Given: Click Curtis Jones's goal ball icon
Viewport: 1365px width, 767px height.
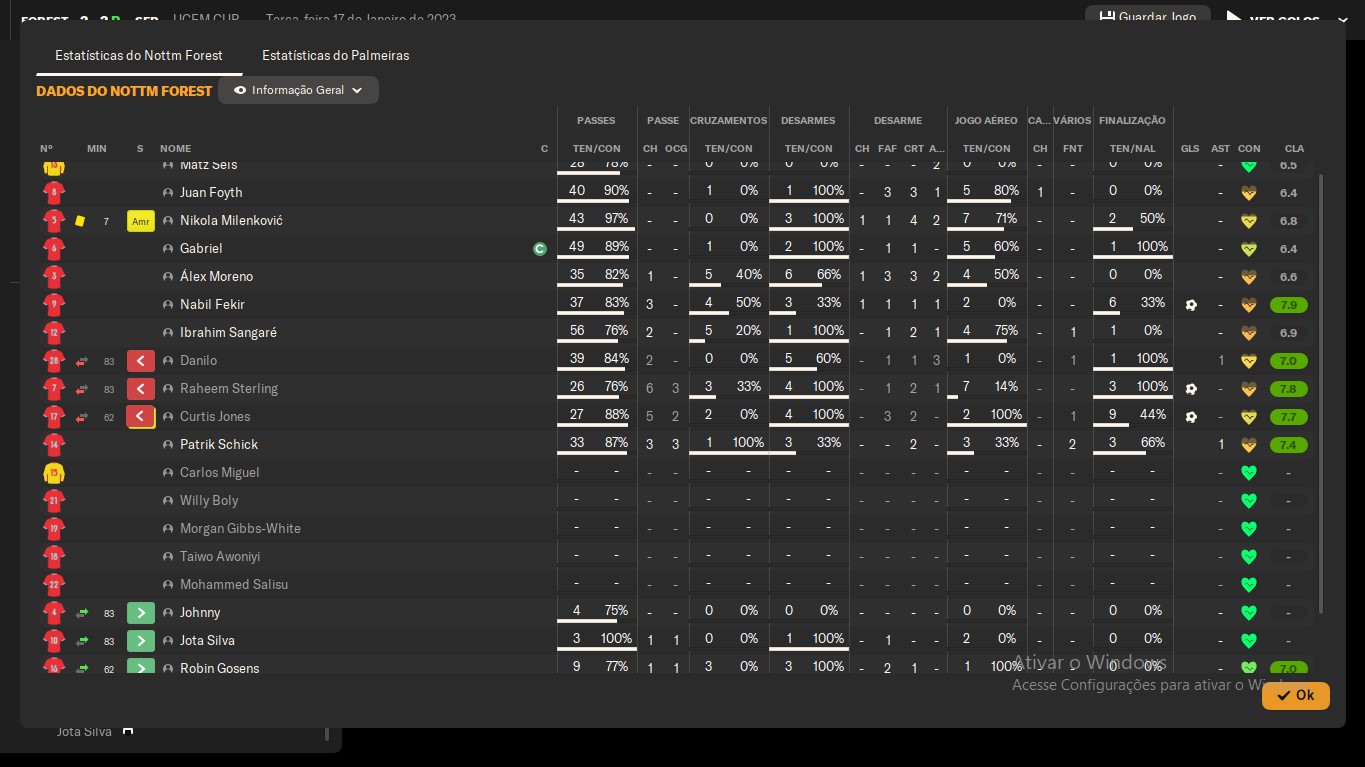Looking at the screenshot, I should pyautogui.click(x=1190, y=417).
